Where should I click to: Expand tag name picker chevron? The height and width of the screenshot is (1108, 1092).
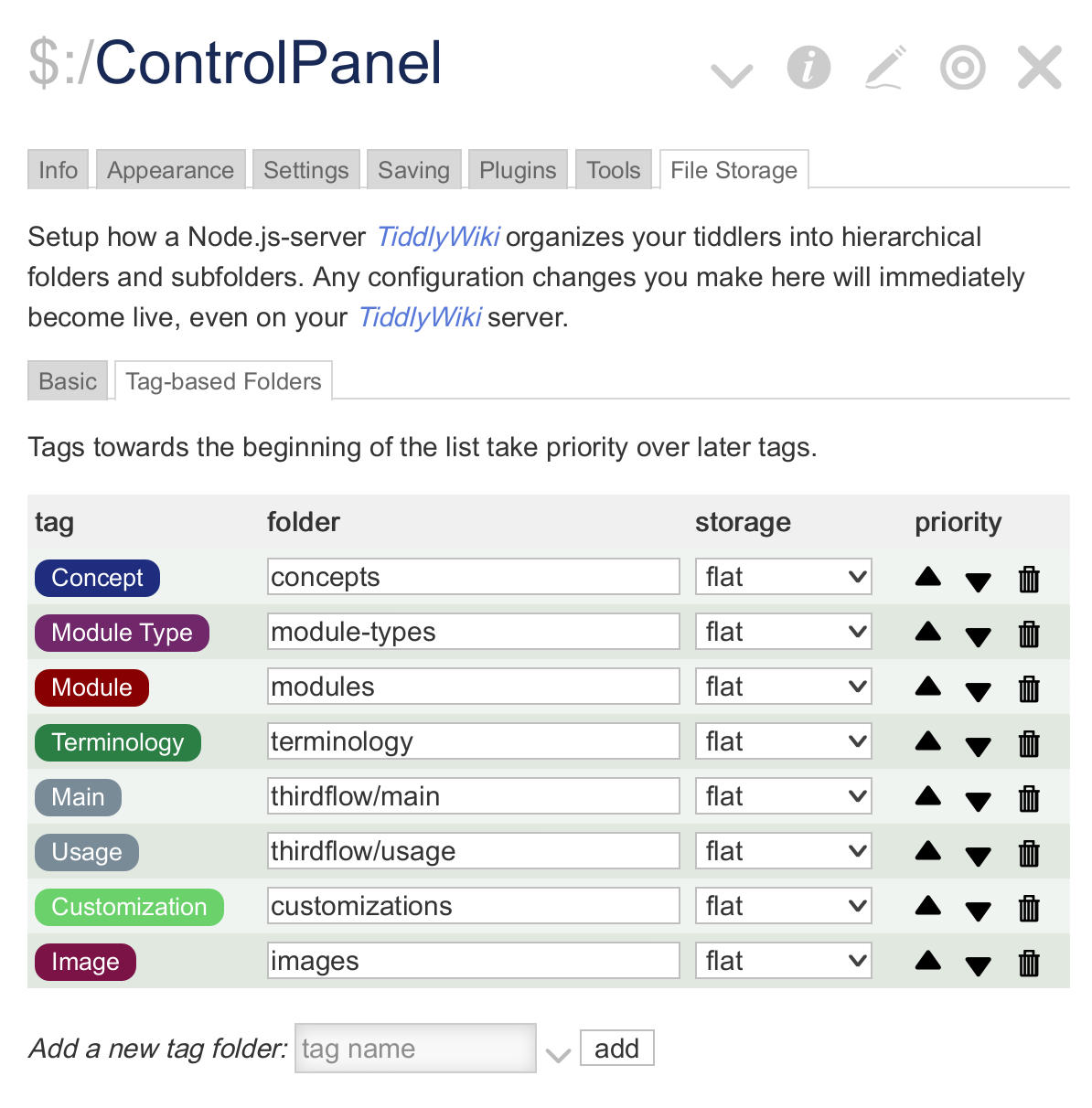point(558,1055)
